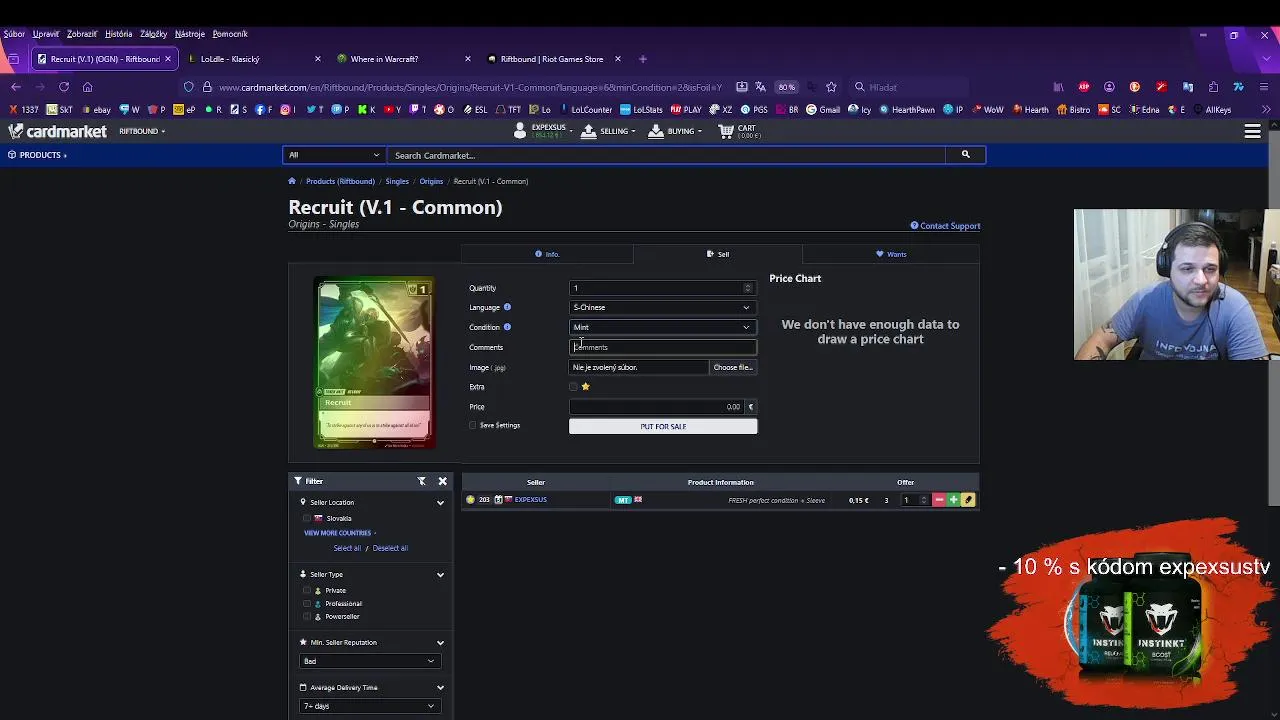Open a new browser tab
This screenshot has height=720, width=1280.
click(643, 59)
